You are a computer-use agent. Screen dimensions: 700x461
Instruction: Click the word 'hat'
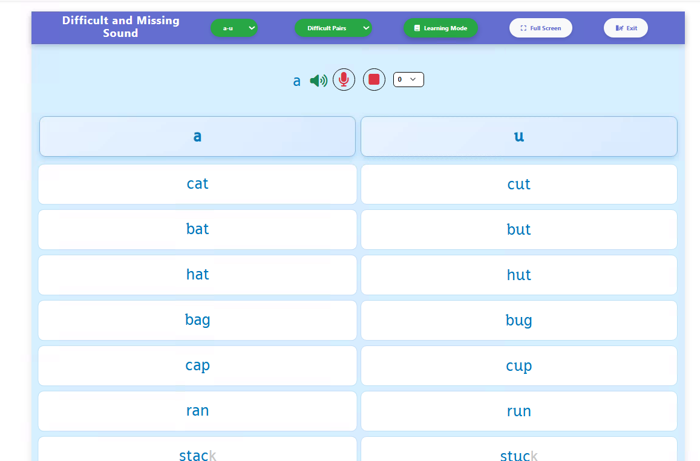click(x=197, y=275)
